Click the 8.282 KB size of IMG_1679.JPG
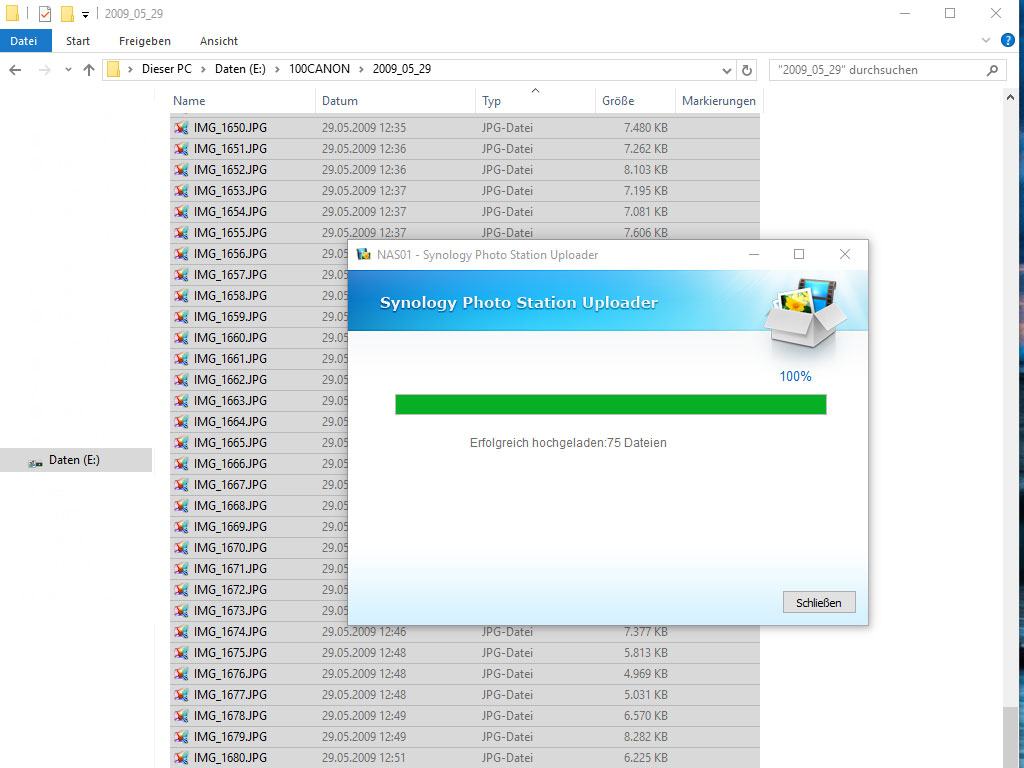This screenshot has height=768, width=1024. coord(645,737)
